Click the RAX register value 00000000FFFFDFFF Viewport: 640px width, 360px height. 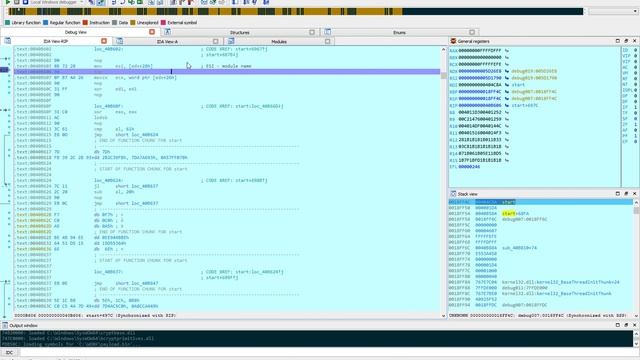pyautogui.click(x=480, y=51)
